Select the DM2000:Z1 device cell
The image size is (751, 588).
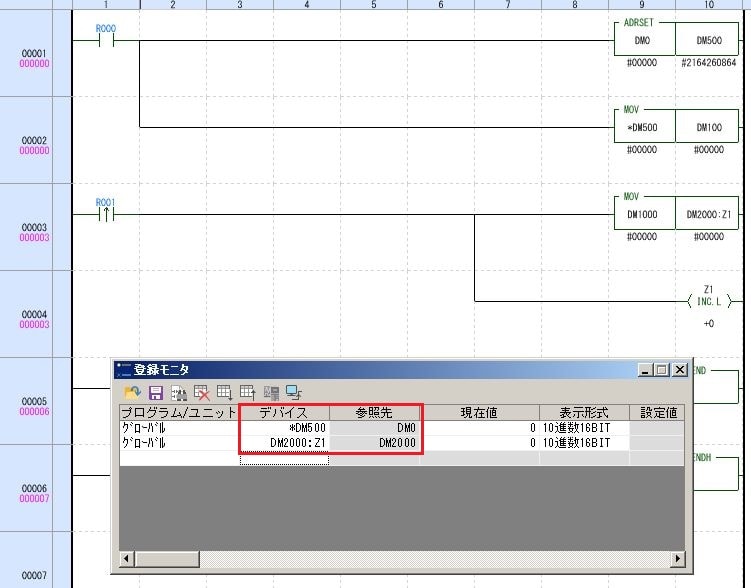pyautogui.click(x=283, y=442)
